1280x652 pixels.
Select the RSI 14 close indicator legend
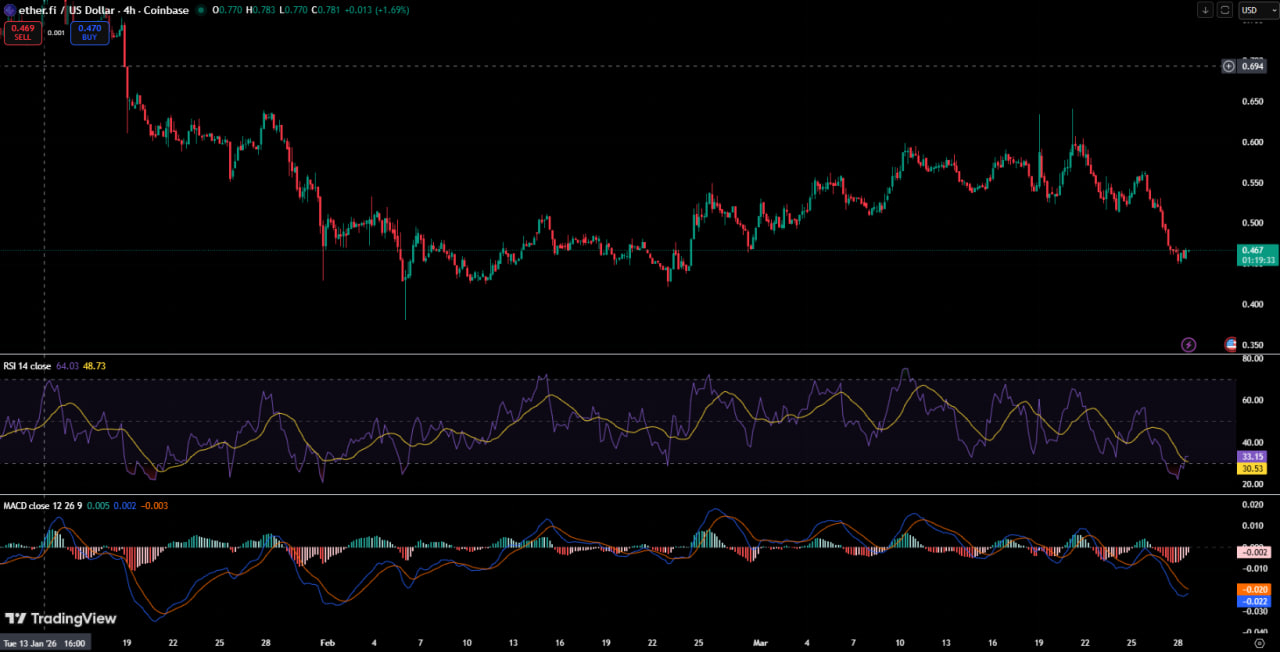pos(27,366)
